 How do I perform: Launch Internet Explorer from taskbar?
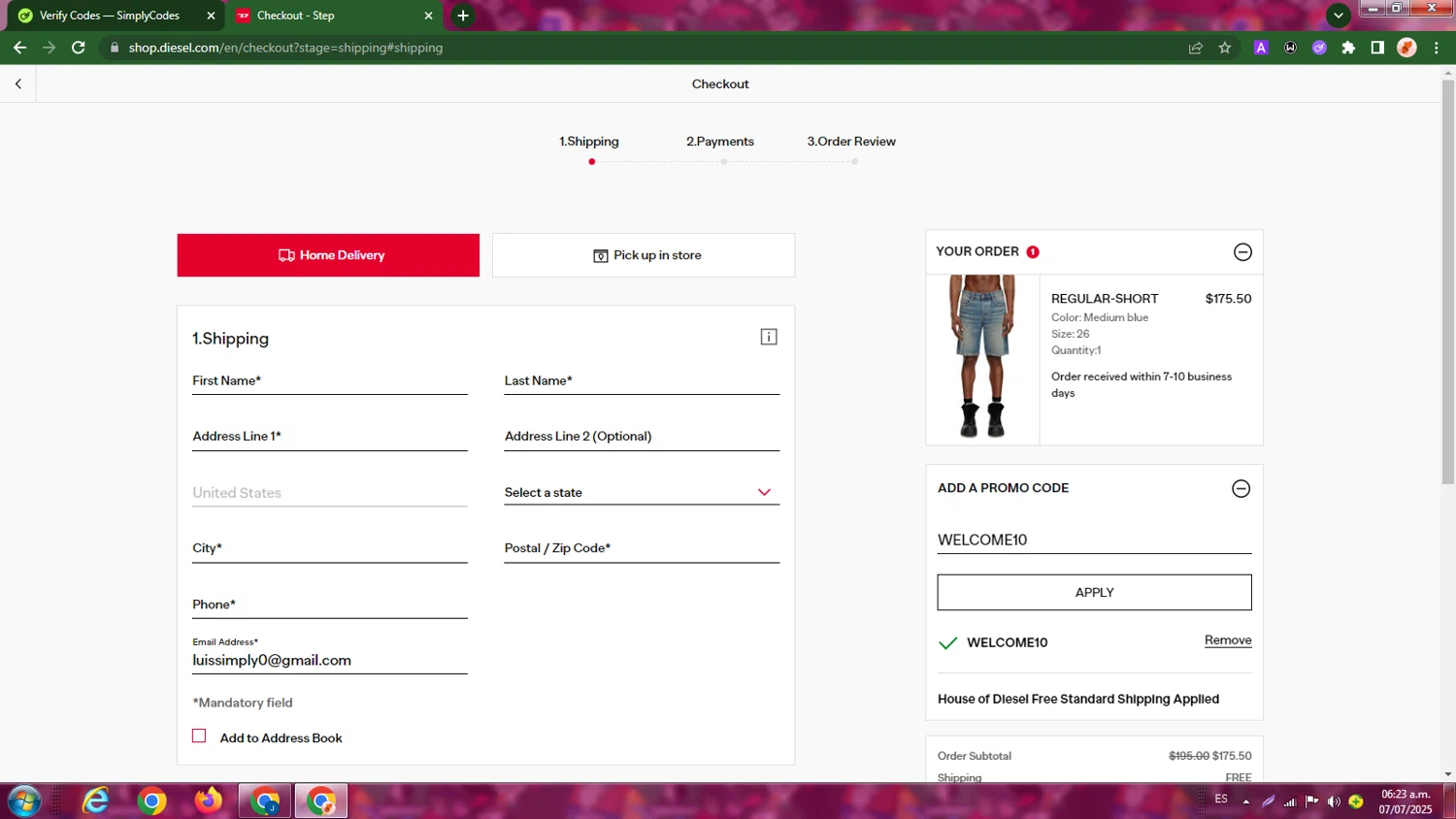95,802
